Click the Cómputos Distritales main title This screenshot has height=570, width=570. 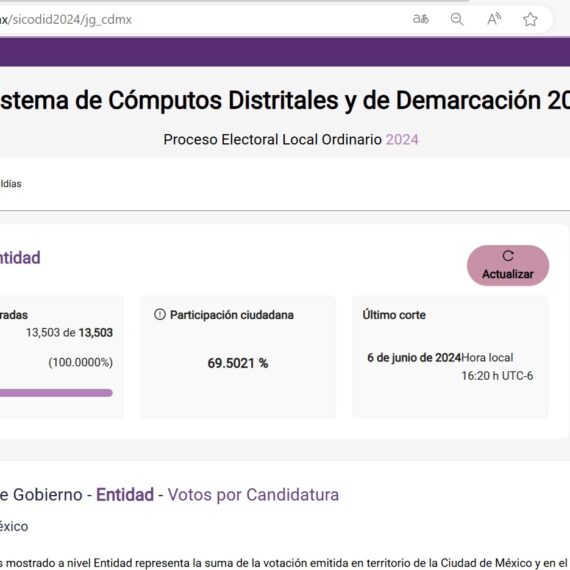285,100
